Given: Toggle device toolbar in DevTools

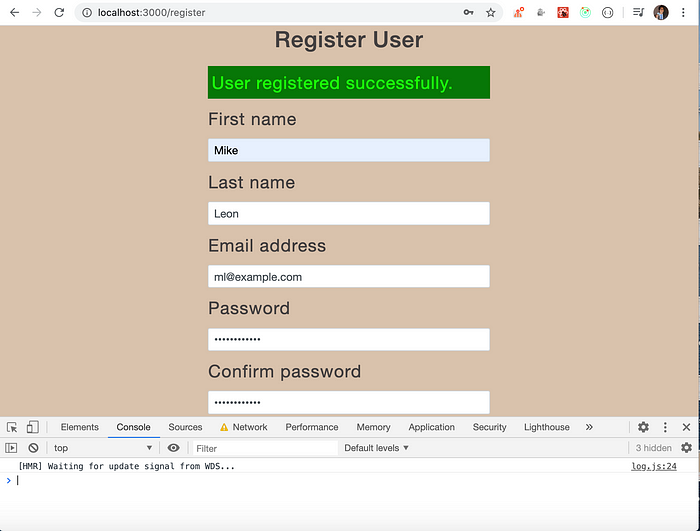Looking at the screenshot, I should click(33, 427).
